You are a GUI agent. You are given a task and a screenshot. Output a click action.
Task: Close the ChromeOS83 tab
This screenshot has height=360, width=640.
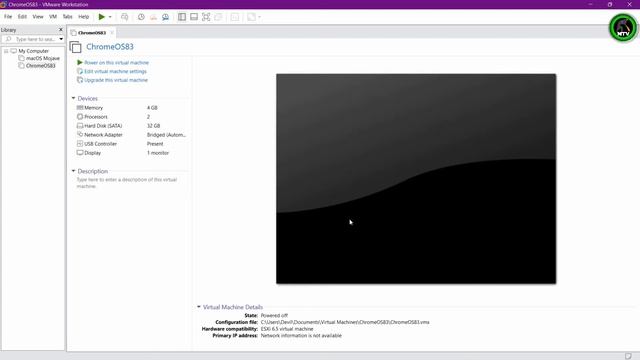(x=112, y=33)
